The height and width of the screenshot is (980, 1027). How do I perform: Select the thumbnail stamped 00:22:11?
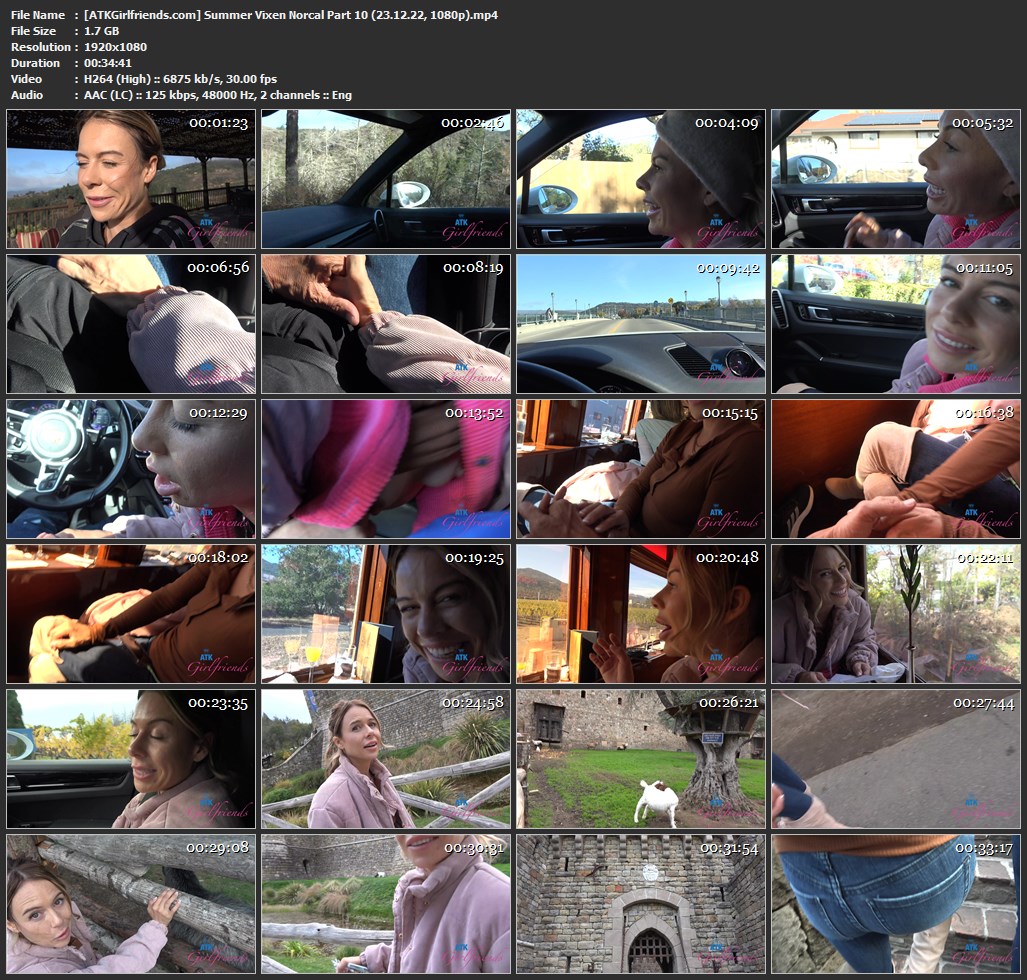pyautogui.click(x=896, y=614)
